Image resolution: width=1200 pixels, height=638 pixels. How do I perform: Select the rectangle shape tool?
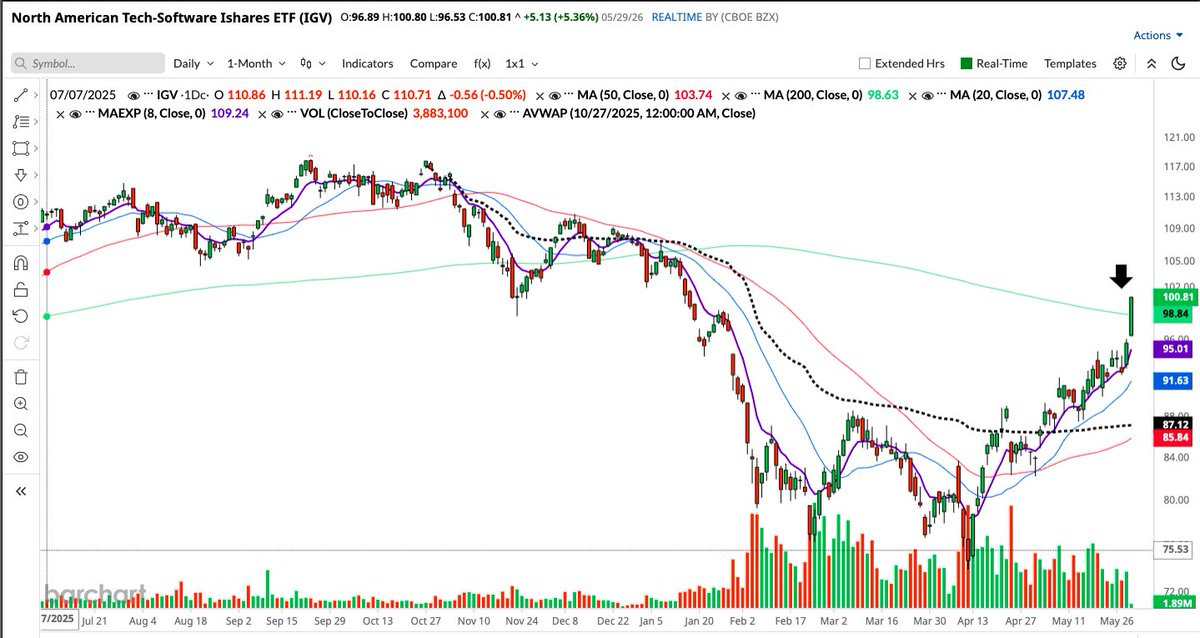point(19,149)
